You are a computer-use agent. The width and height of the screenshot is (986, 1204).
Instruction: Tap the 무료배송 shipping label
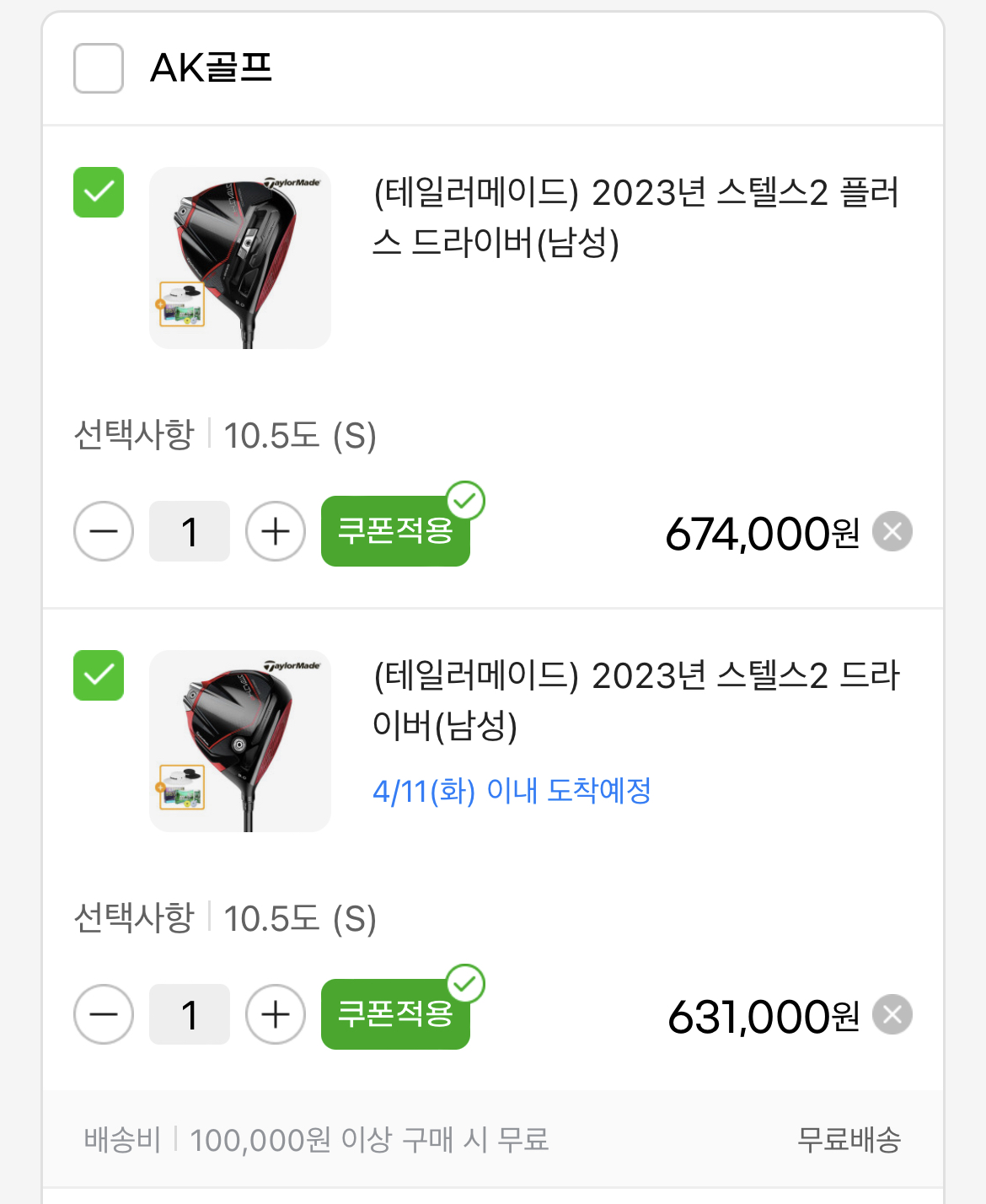[849, 1140]
